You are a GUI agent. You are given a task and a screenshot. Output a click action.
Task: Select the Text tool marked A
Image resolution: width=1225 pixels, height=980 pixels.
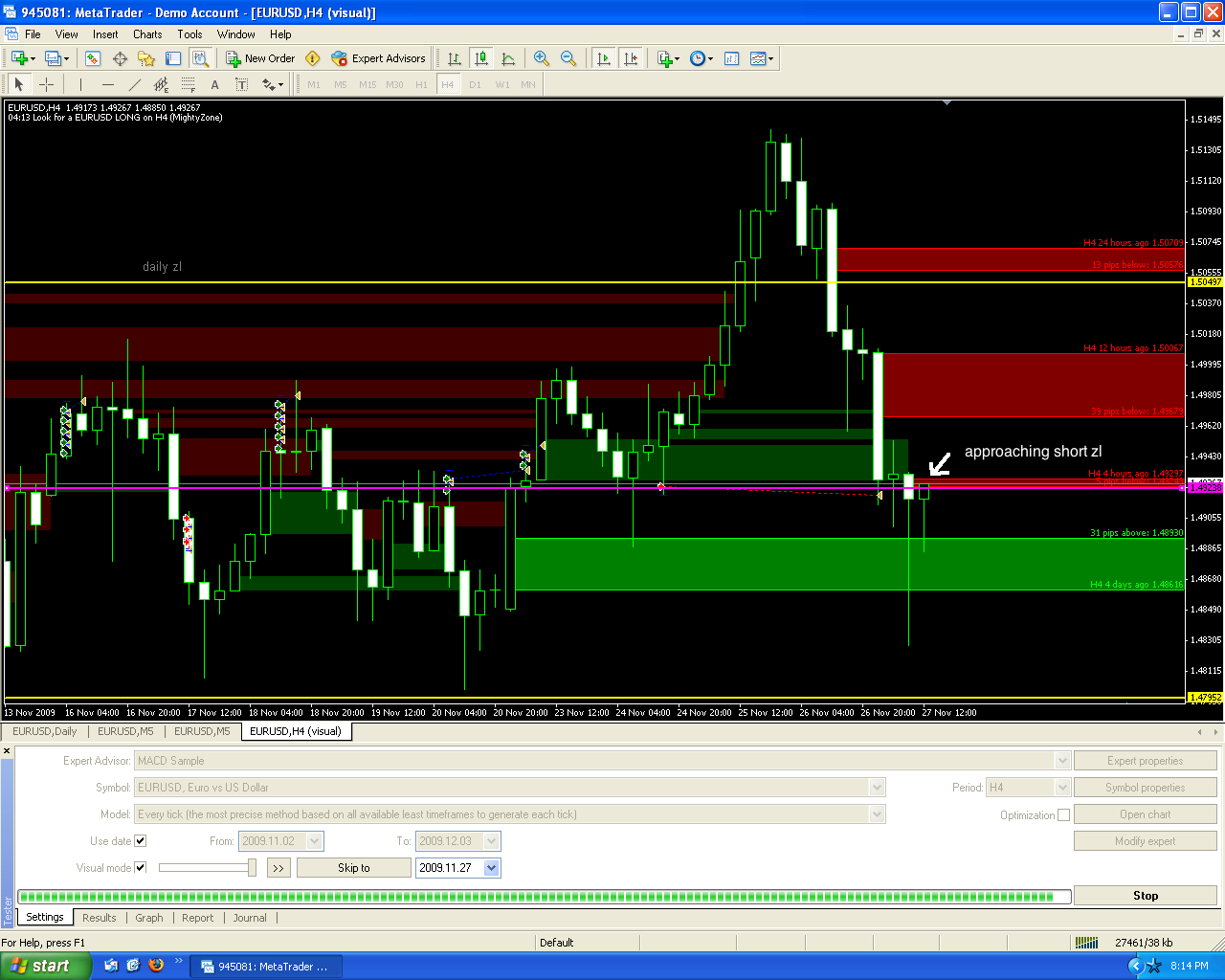pos(215,84)
